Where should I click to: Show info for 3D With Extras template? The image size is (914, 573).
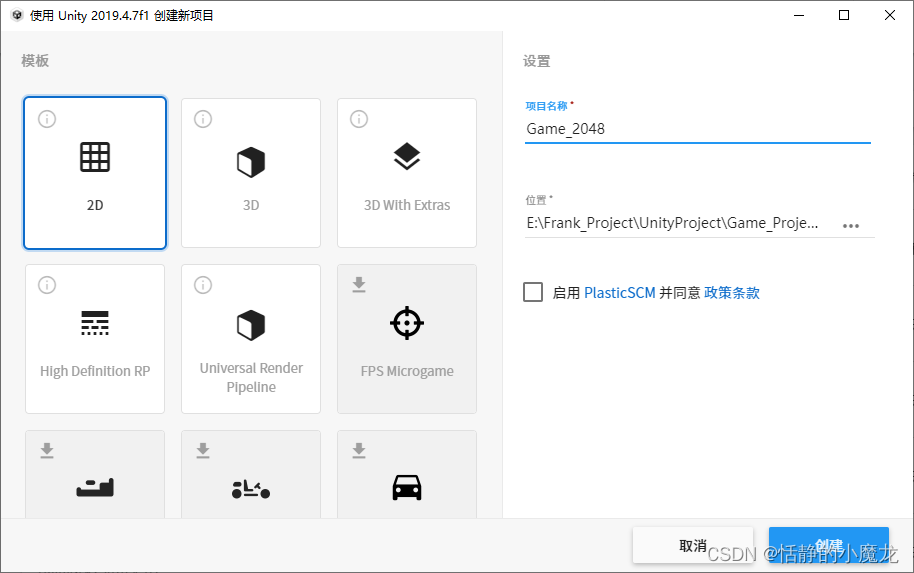point(359,119)
